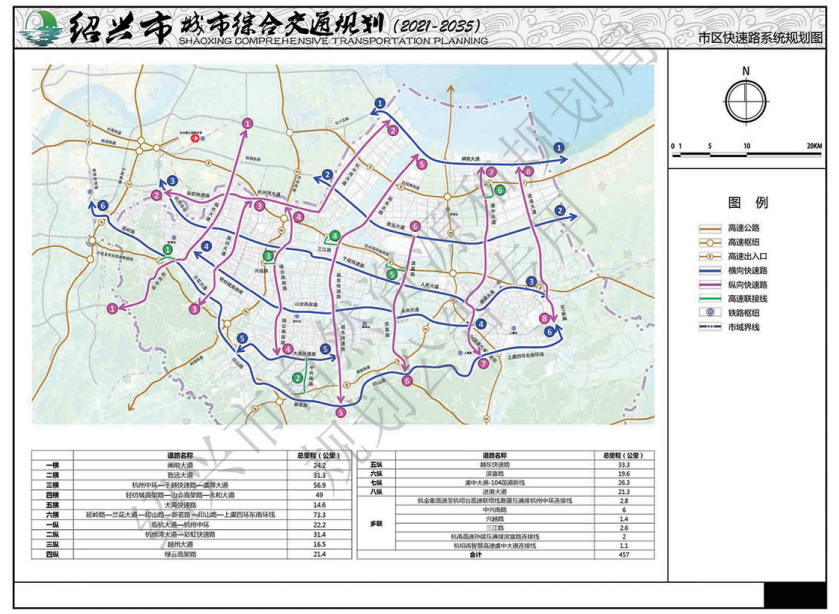
Task: Pick the green 高速联接线 legend swatch
Action: 710,298
